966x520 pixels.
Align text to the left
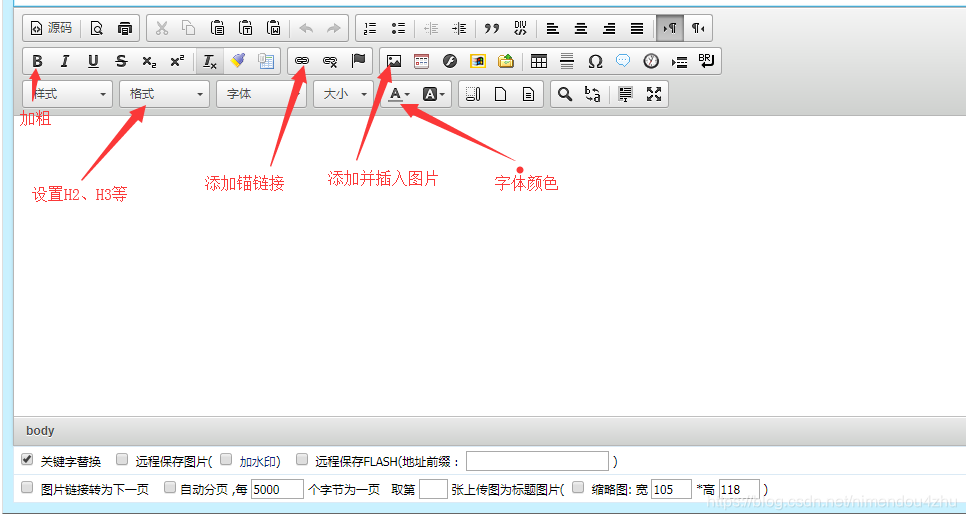[x=553, y=28]
